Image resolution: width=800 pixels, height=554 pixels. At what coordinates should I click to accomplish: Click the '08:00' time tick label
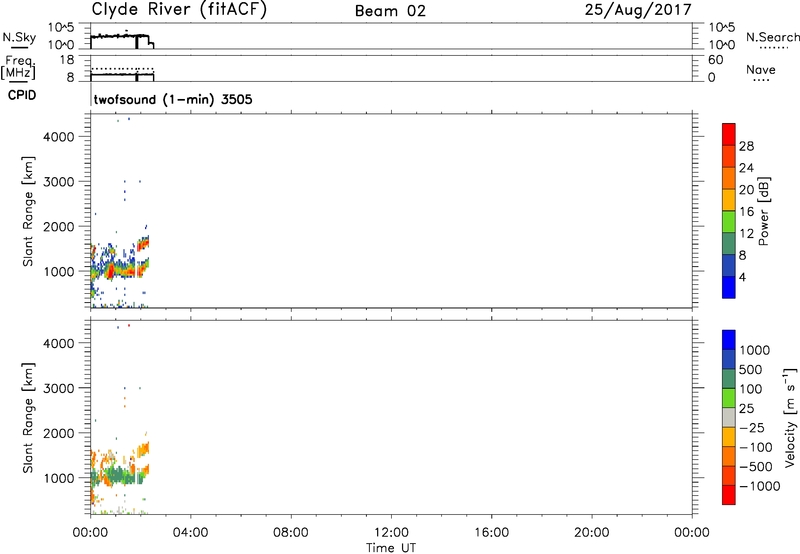click(x=290, y=533)
